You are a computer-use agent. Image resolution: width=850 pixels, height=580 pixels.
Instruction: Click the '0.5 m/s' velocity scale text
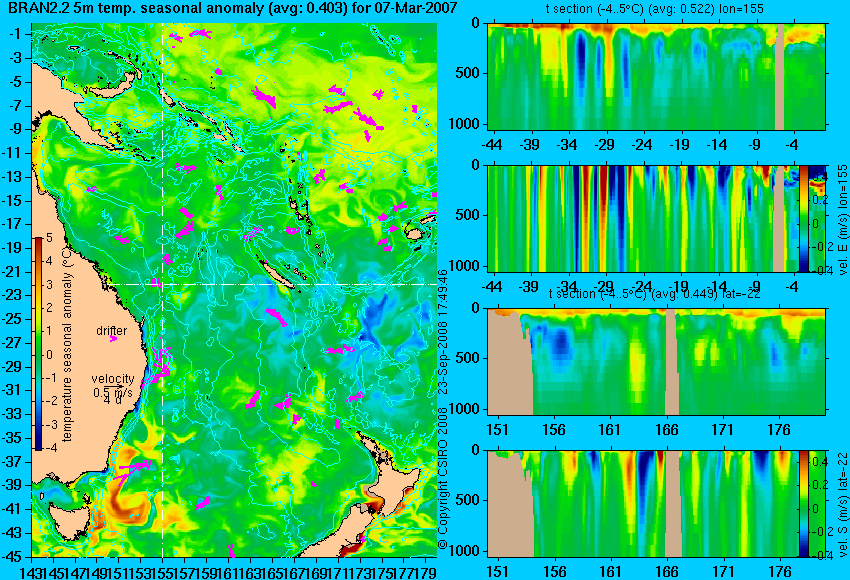[x=112, y=392]
